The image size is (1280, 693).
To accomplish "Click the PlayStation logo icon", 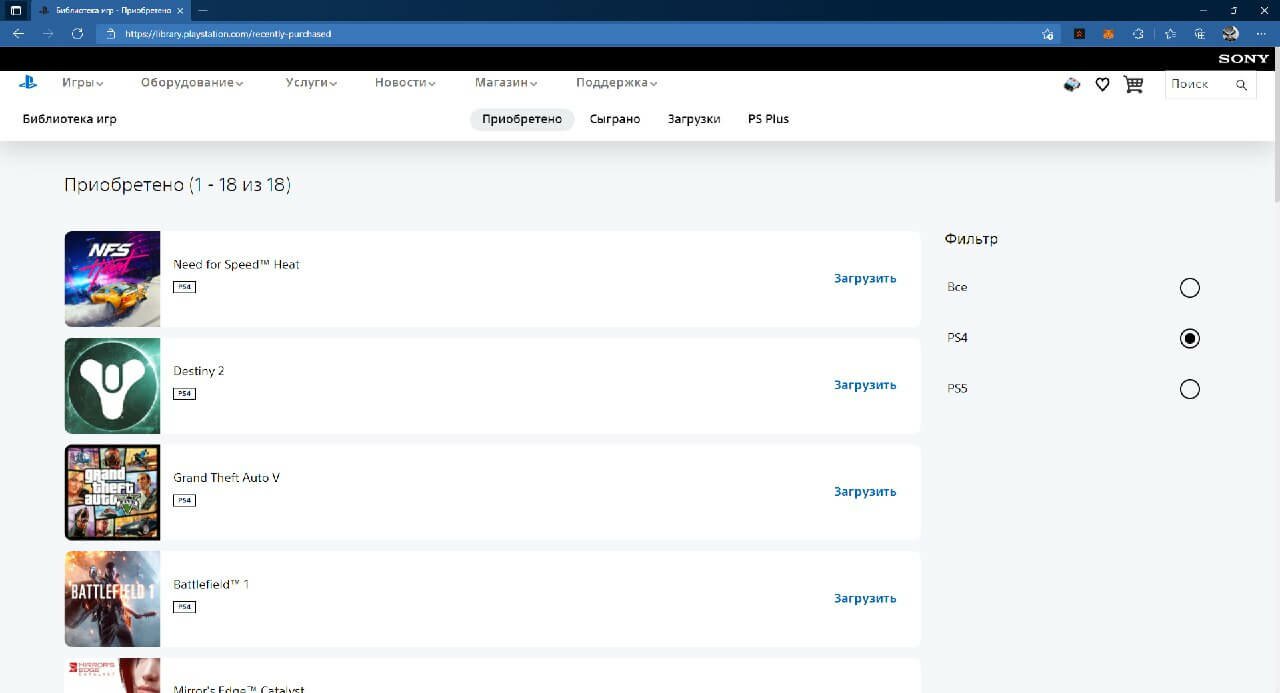I will (28, 83).
